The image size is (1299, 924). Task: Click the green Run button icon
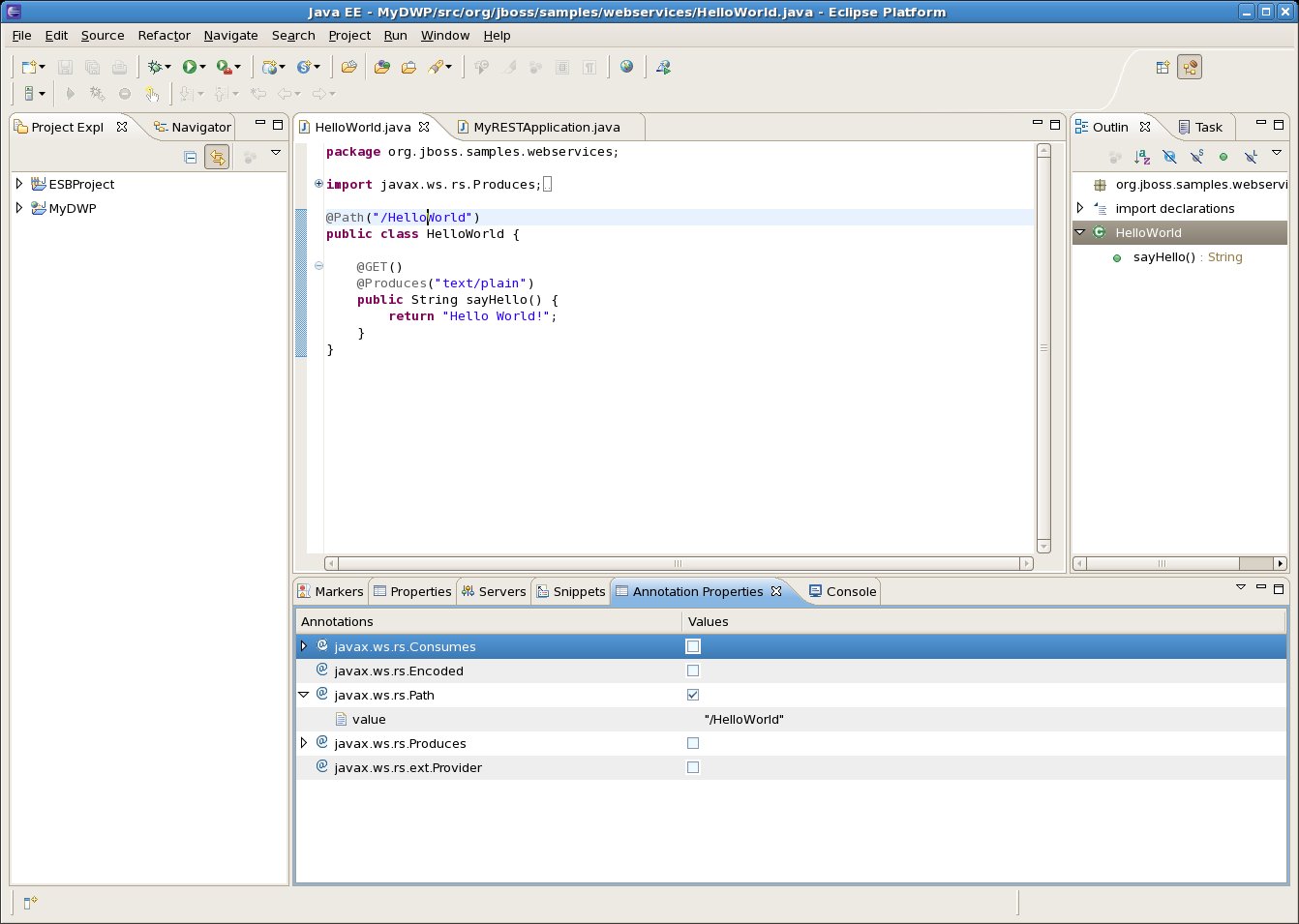click(190, 67)
